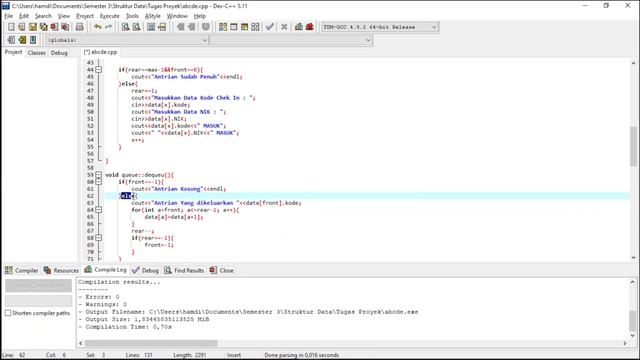Click the Profile Analysis chart icon

coord(299,27)
